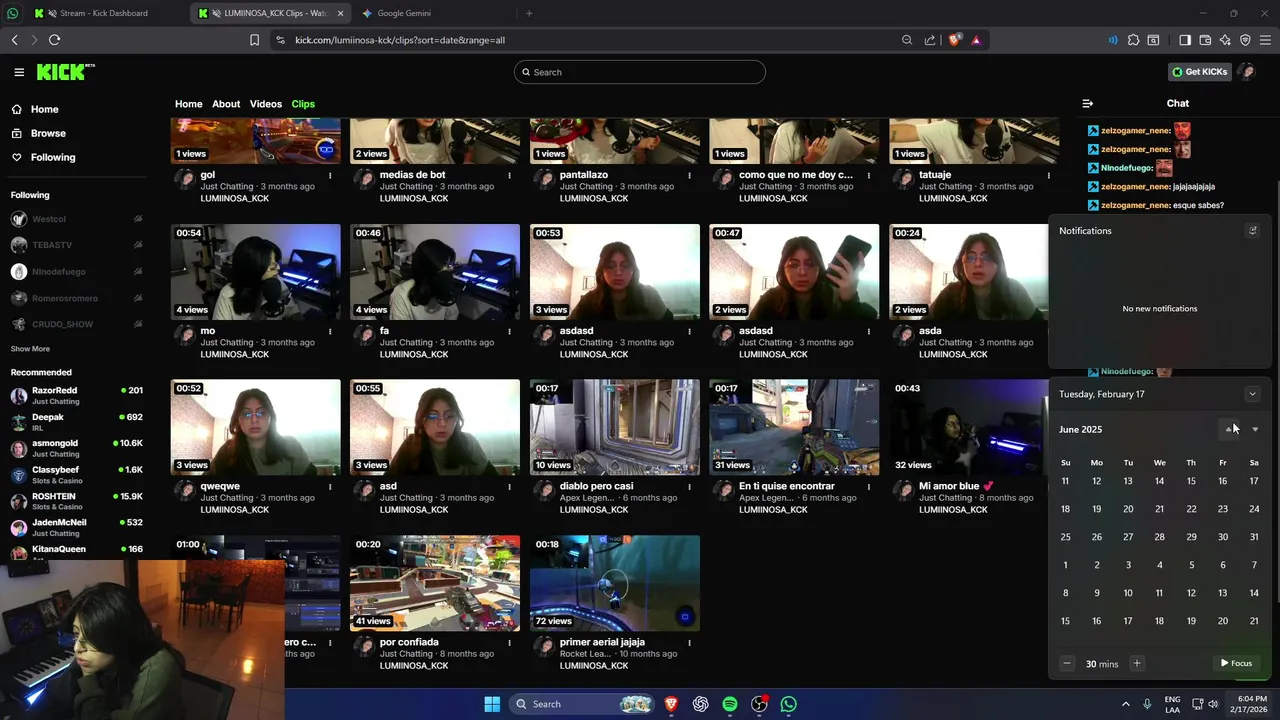
Task: Open recommended channel RazorRedd
Action: pyautogui.click(x=77, y=396)
